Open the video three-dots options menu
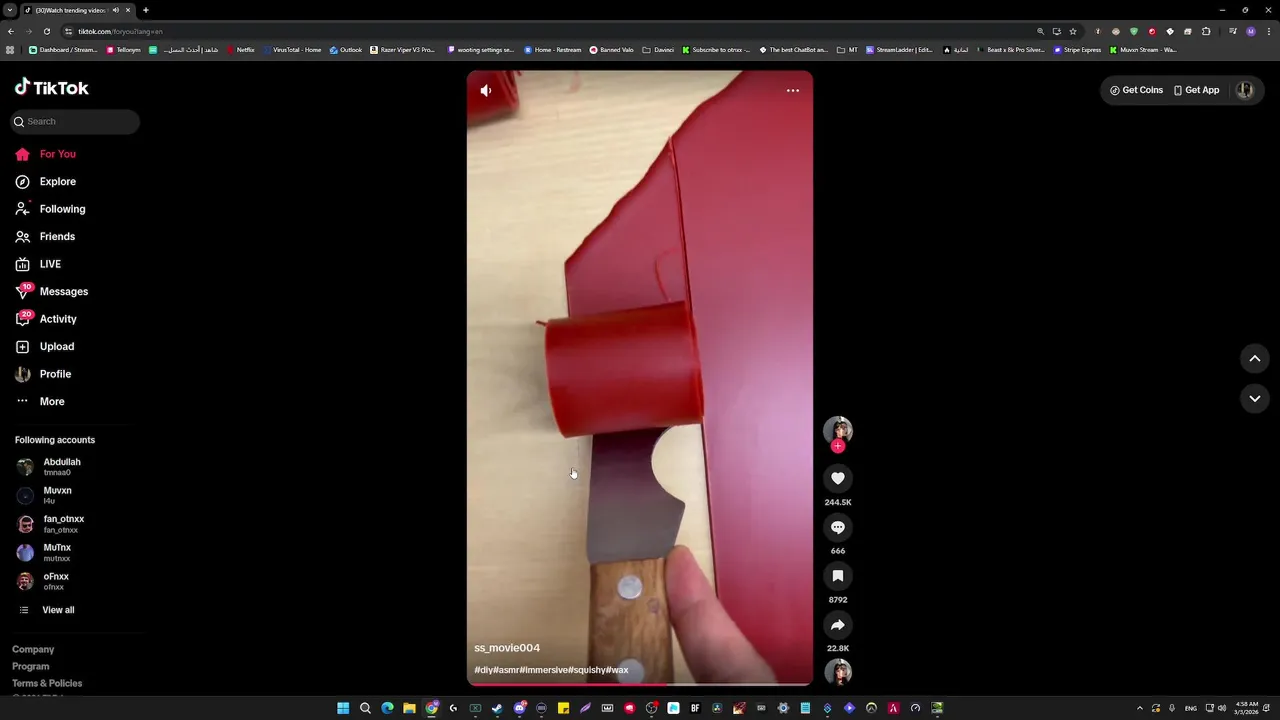Viewport: 1280px width, 720px height. [x=793, y=91]
